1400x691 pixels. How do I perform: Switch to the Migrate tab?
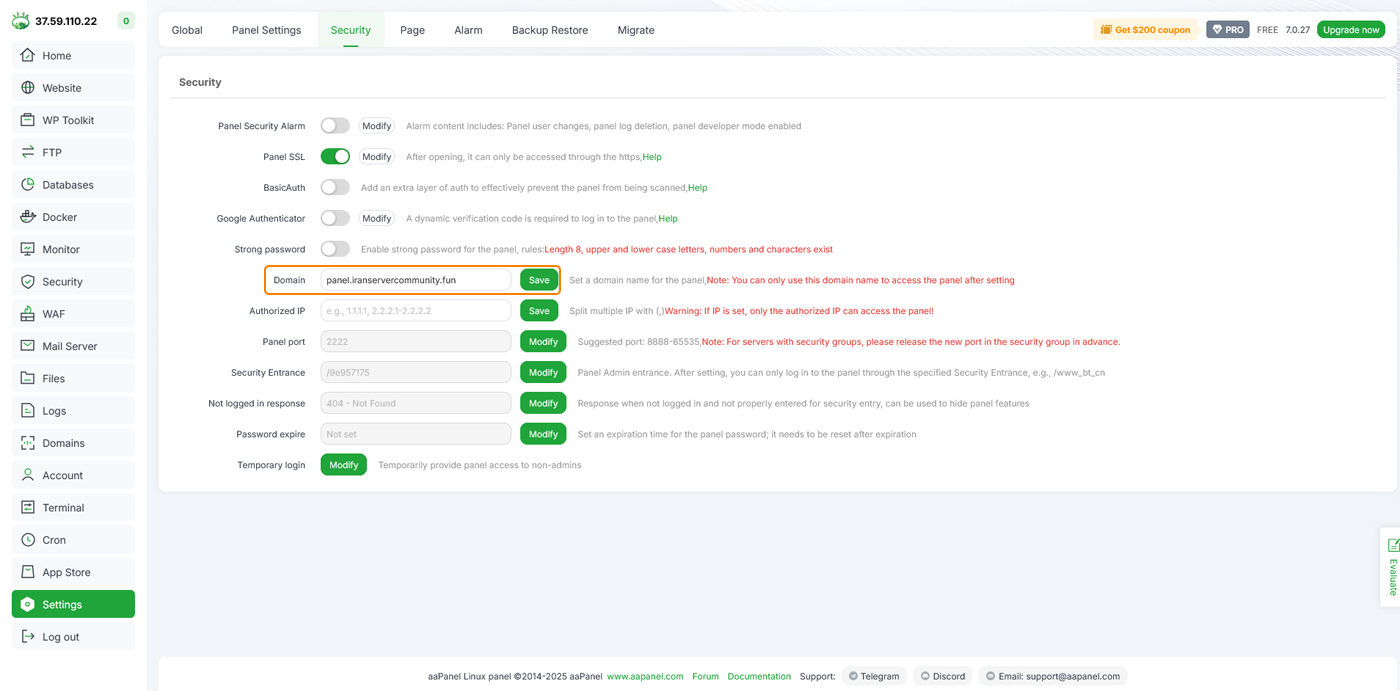635,30
